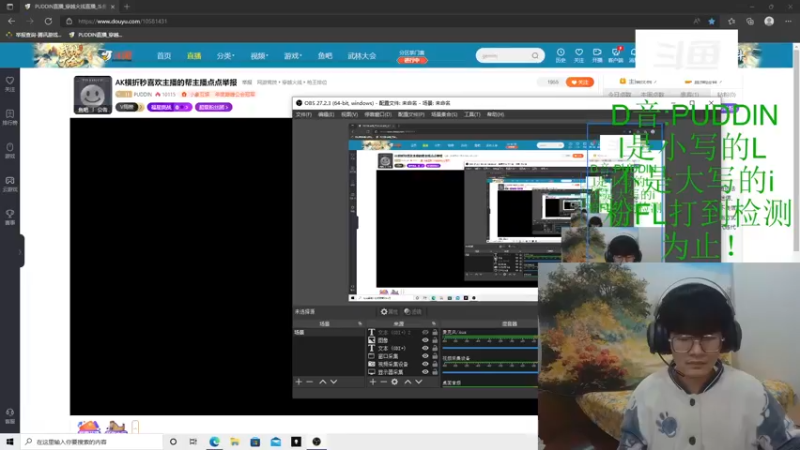Add a new scene with the OBS scenes plus
The image size is (800, 450).
(x=299, y=382)
